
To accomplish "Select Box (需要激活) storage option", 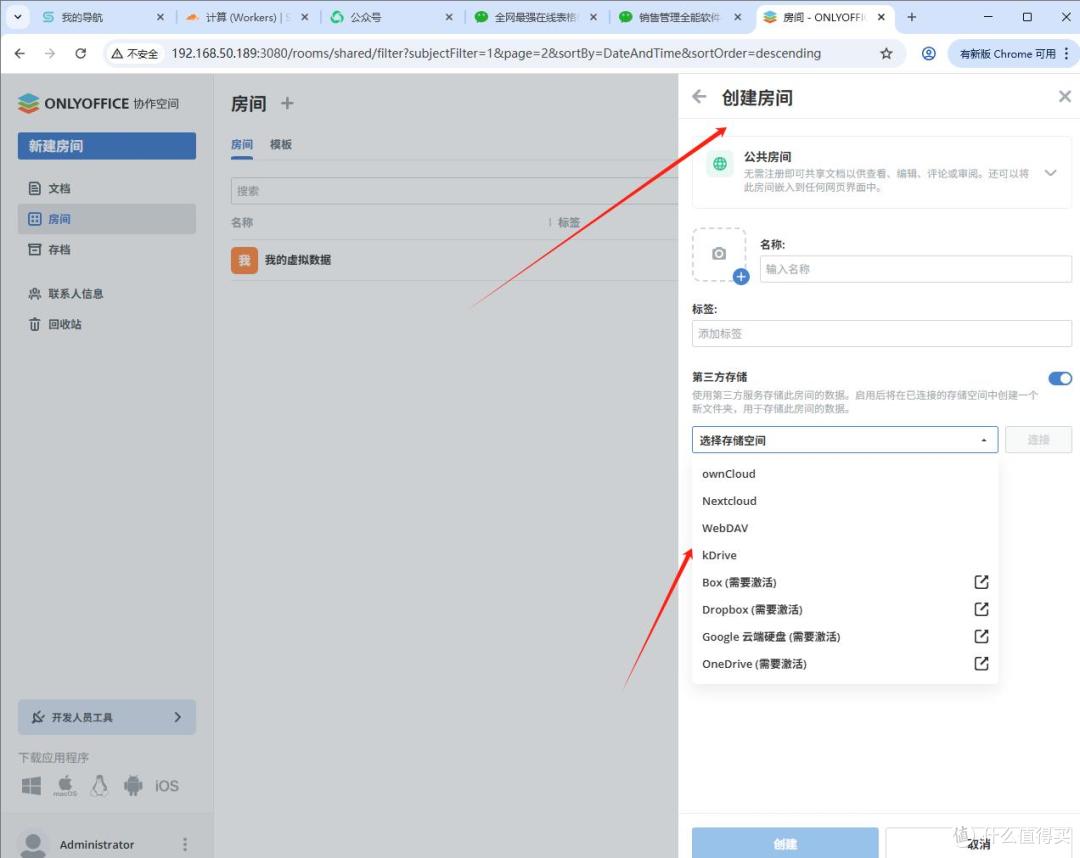I will (844, 583).
